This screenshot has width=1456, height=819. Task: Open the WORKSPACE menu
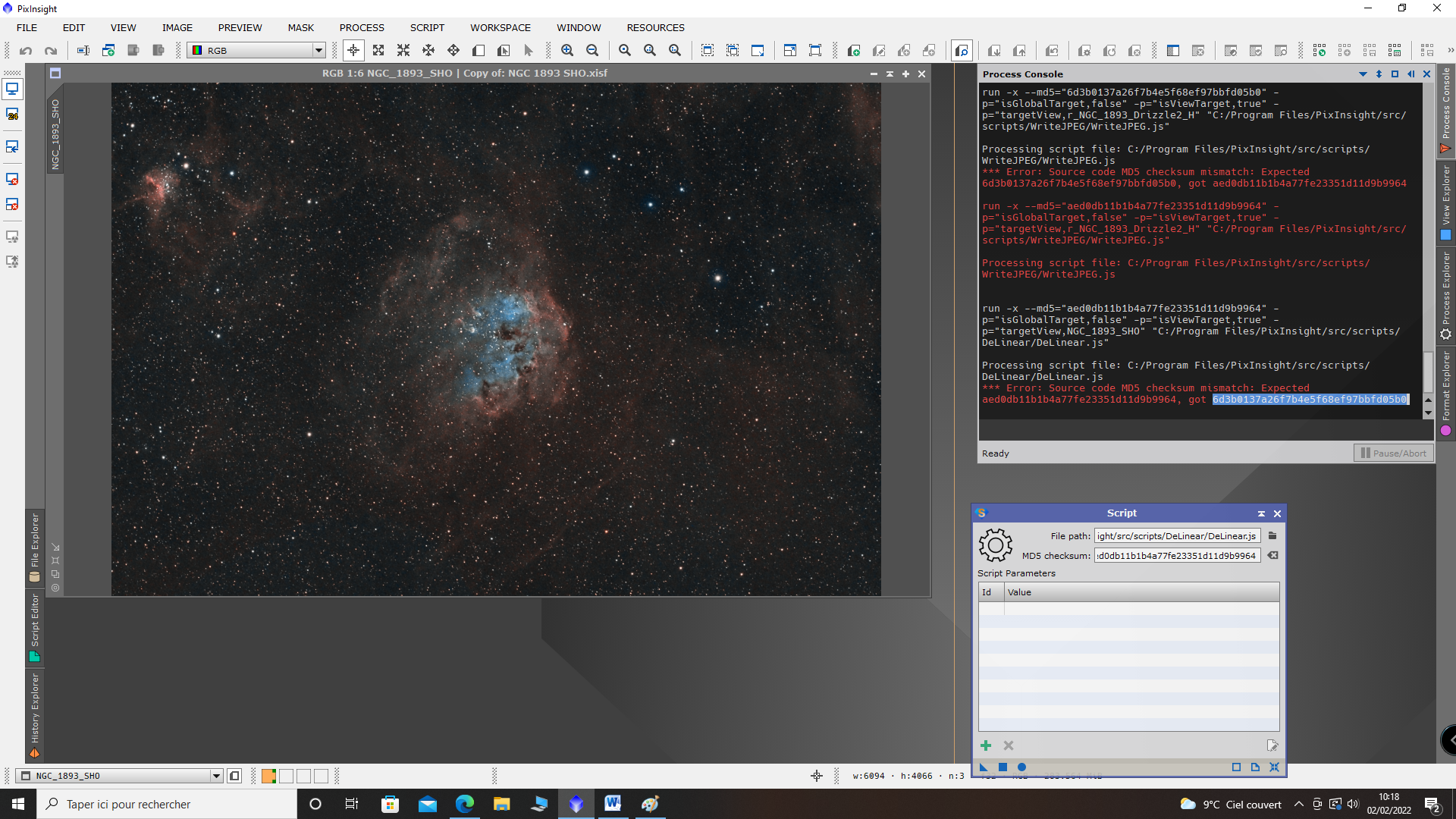click(500, 28)
